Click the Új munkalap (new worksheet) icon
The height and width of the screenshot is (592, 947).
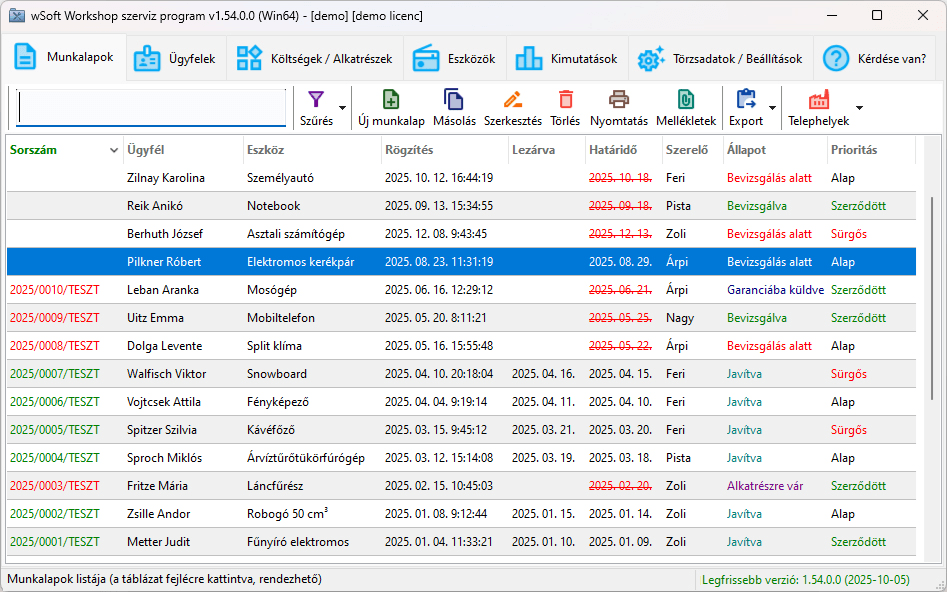391,100
